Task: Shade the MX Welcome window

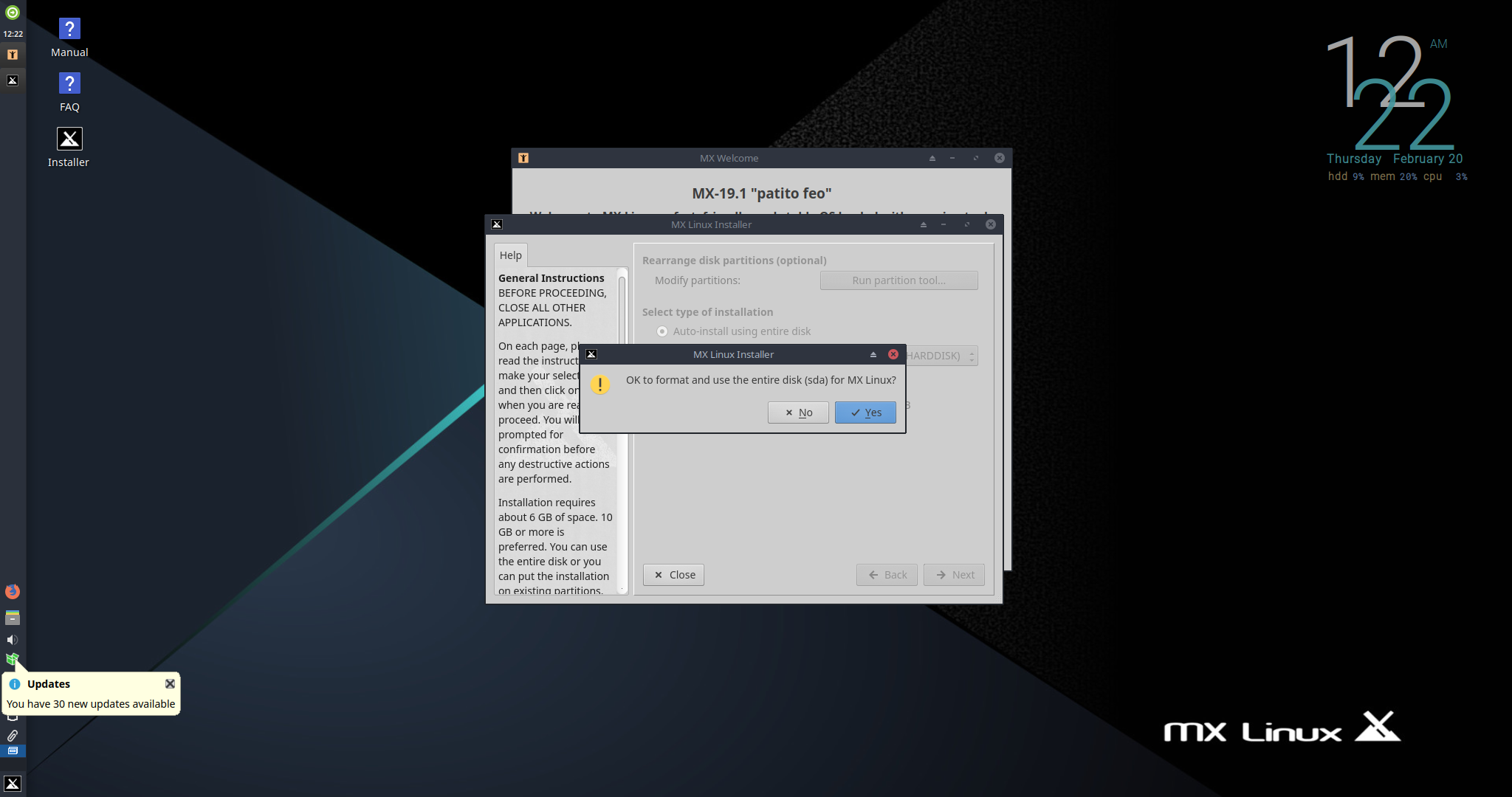Action: [932, 158]
